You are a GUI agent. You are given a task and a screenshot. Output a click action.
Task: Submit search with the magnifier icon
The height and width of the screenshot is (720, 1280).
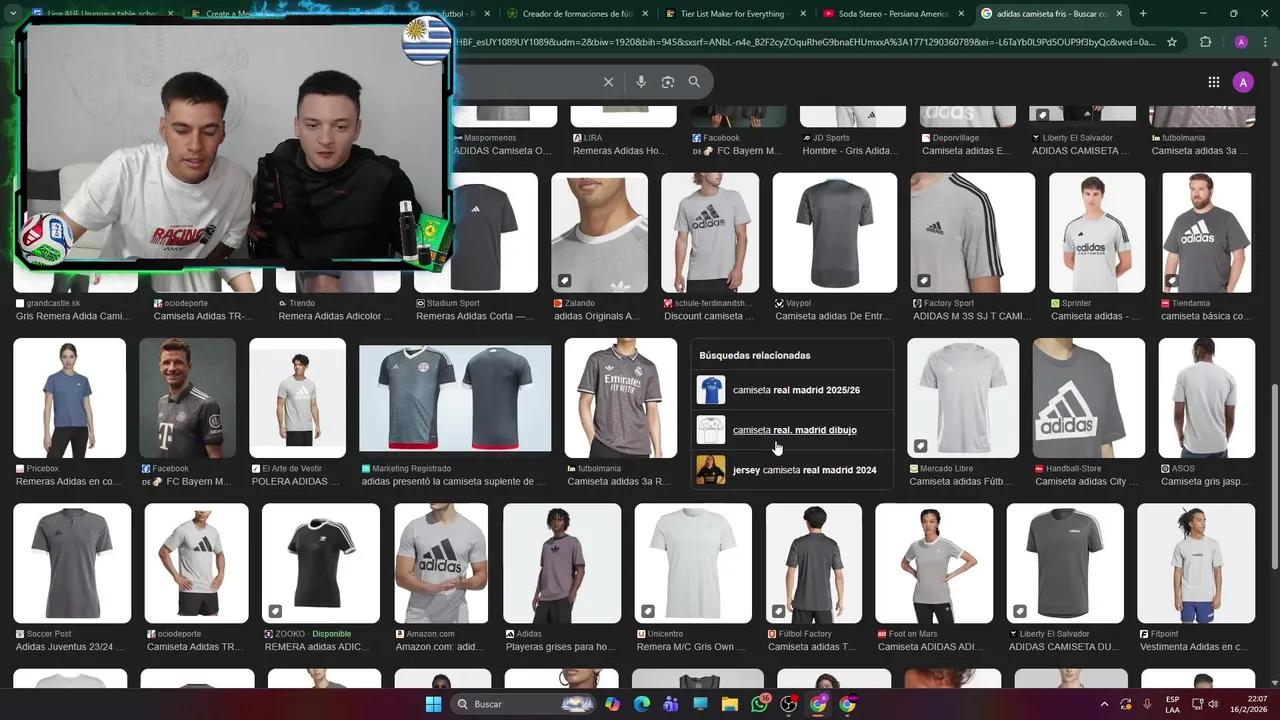694,82
